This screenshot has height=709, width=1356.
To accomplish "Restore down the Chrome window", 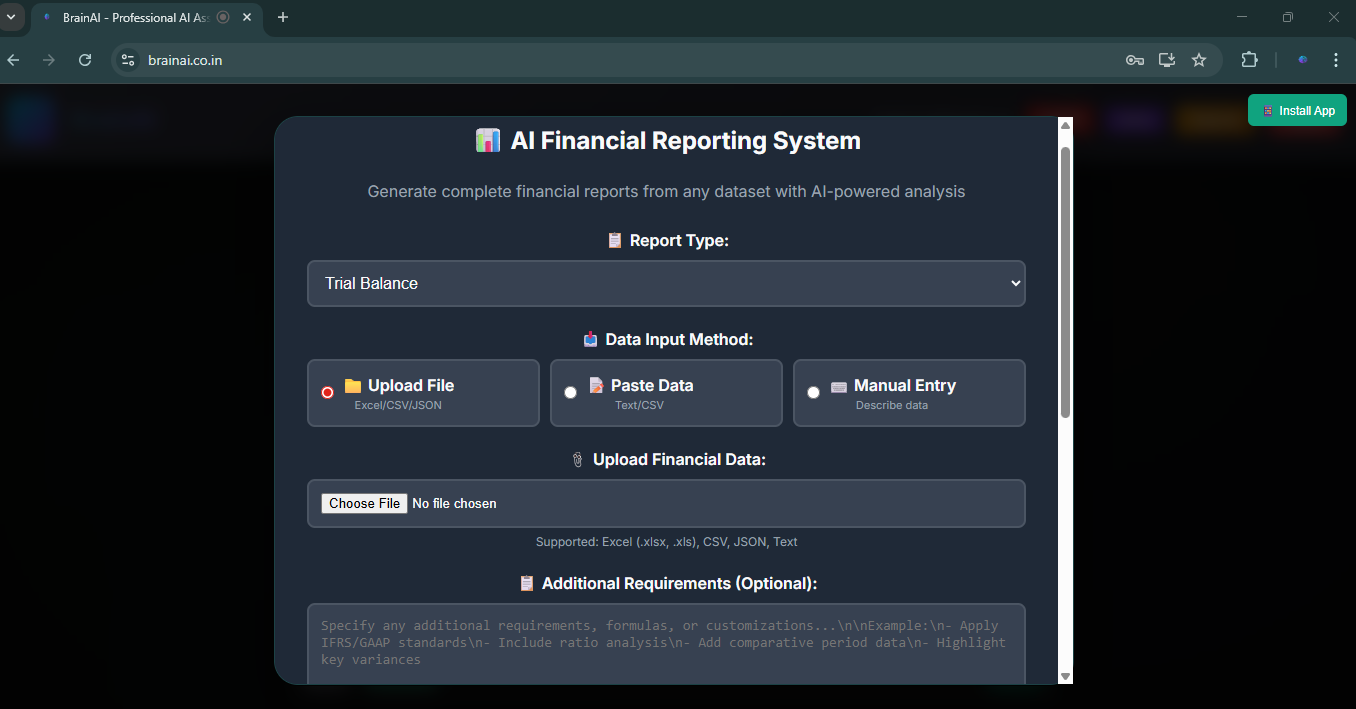I will click(1288, 17).
